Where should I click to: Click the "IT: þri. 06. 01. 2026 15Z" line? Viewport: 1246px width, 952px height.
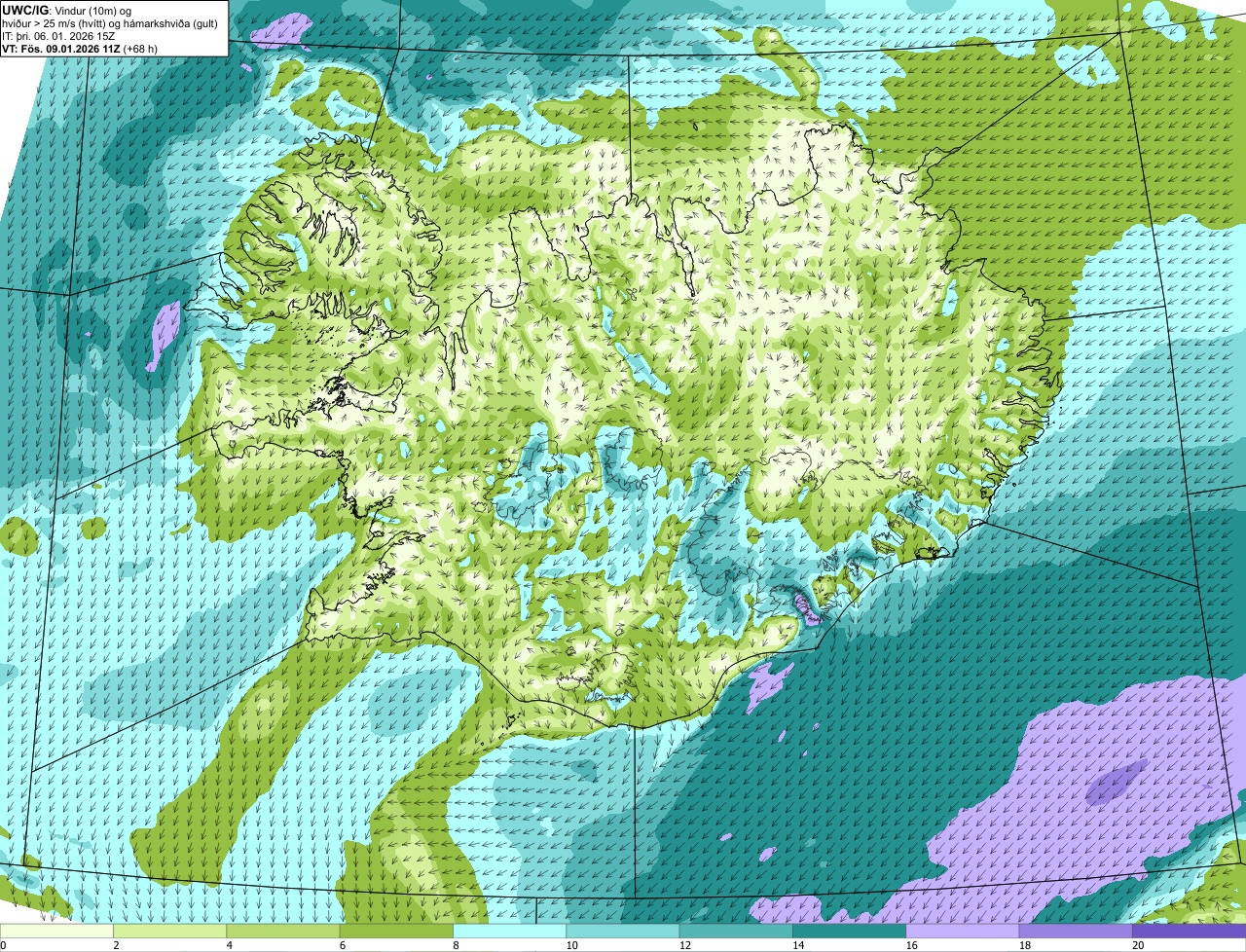pos(58,35)
